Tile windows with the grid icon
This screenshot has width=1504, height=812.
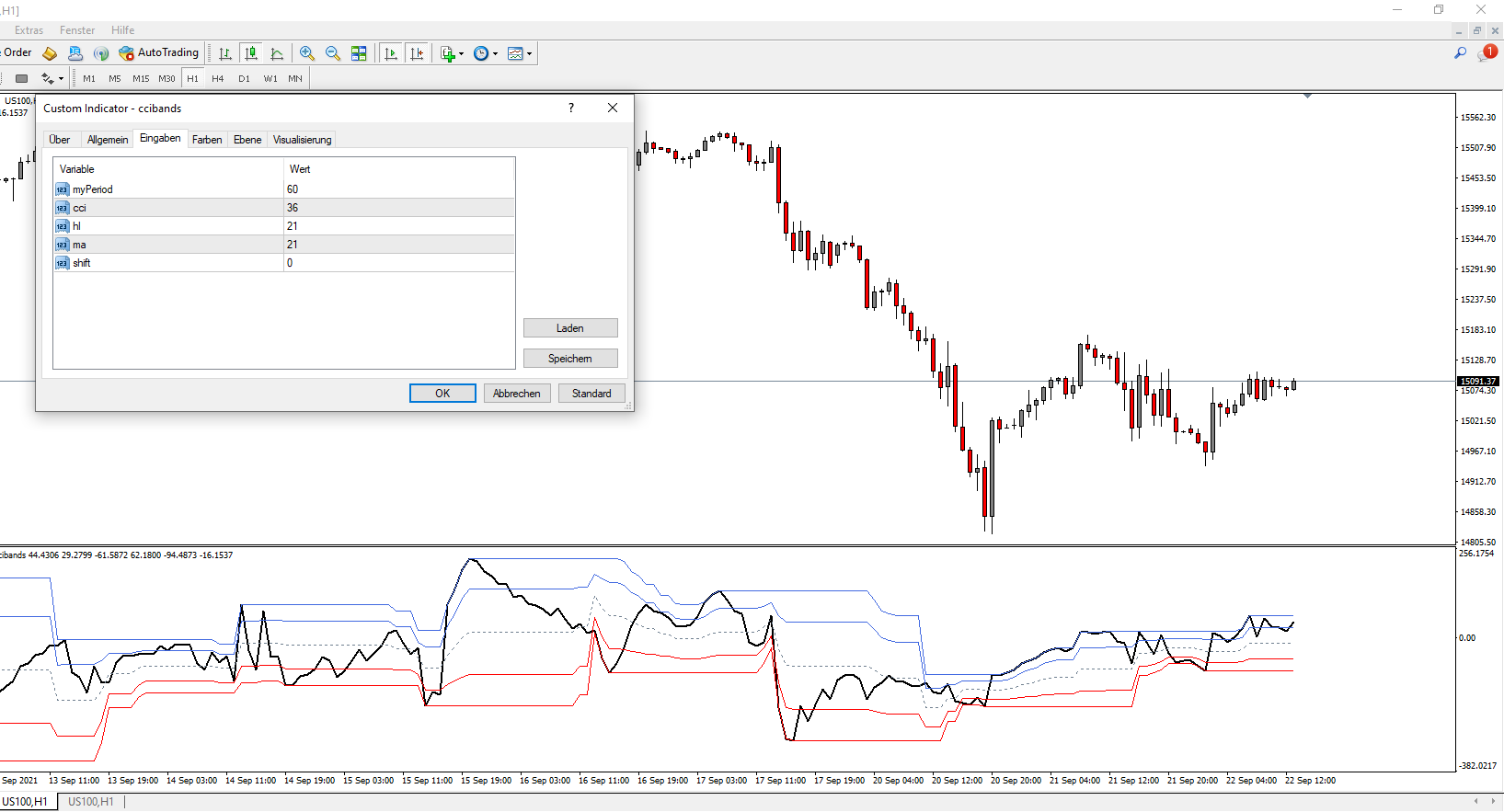[359, 53]
